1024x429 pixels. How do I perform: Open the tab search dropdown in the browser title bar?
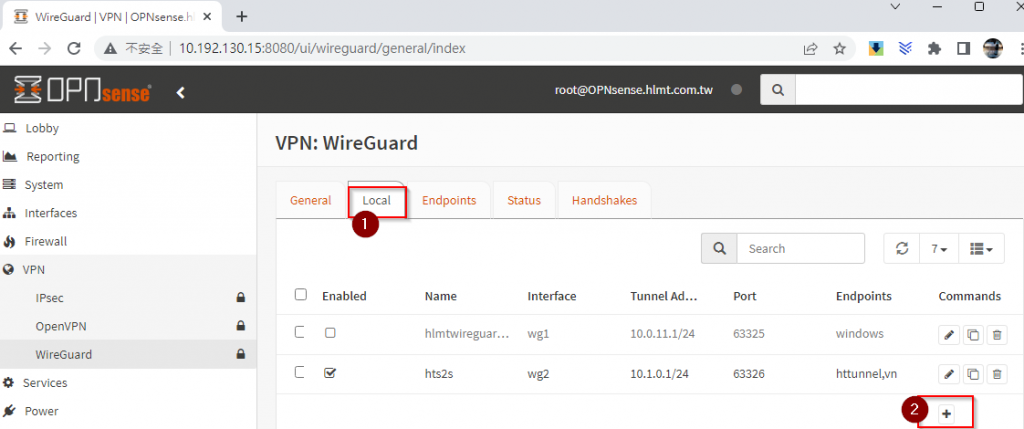tap(895, 7)
